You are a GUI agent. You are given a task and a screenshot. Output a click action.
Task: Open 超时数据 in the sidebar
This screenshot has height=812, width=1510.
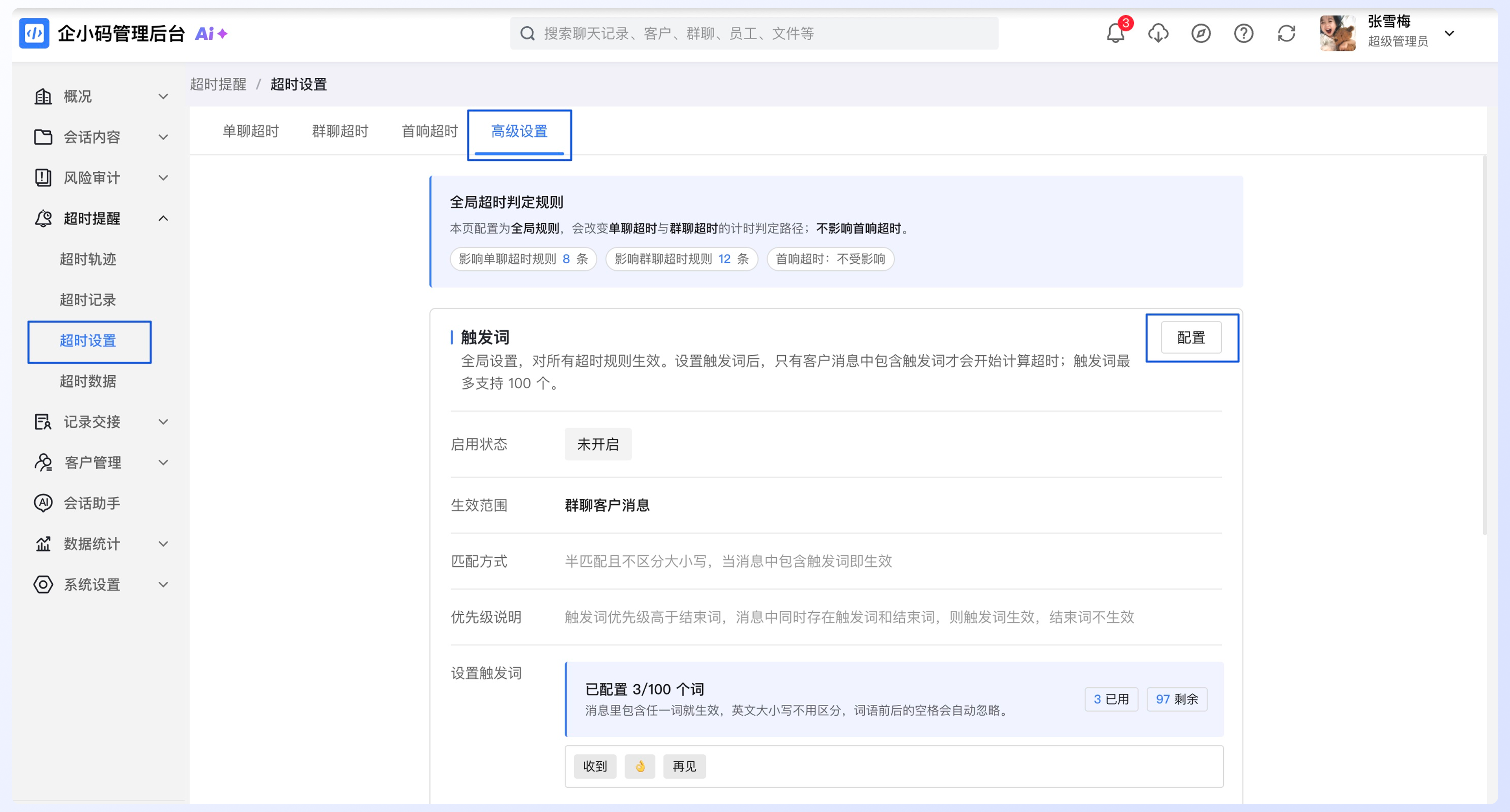tap(88, 381)
